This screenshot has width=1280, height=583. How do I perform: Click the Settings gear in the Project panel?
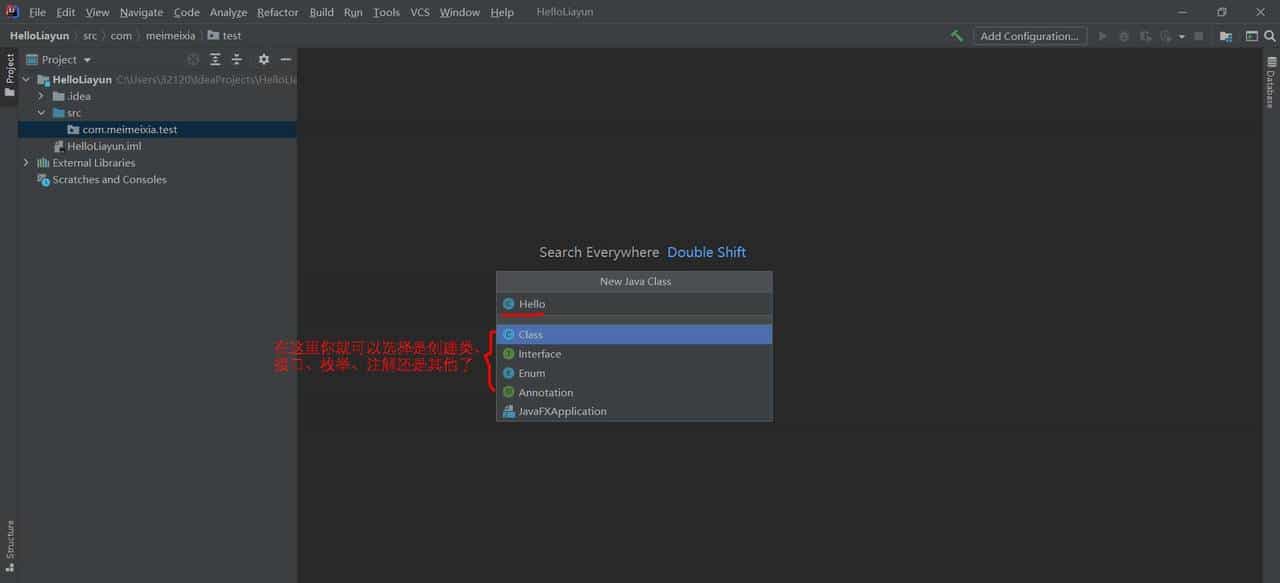263,59
